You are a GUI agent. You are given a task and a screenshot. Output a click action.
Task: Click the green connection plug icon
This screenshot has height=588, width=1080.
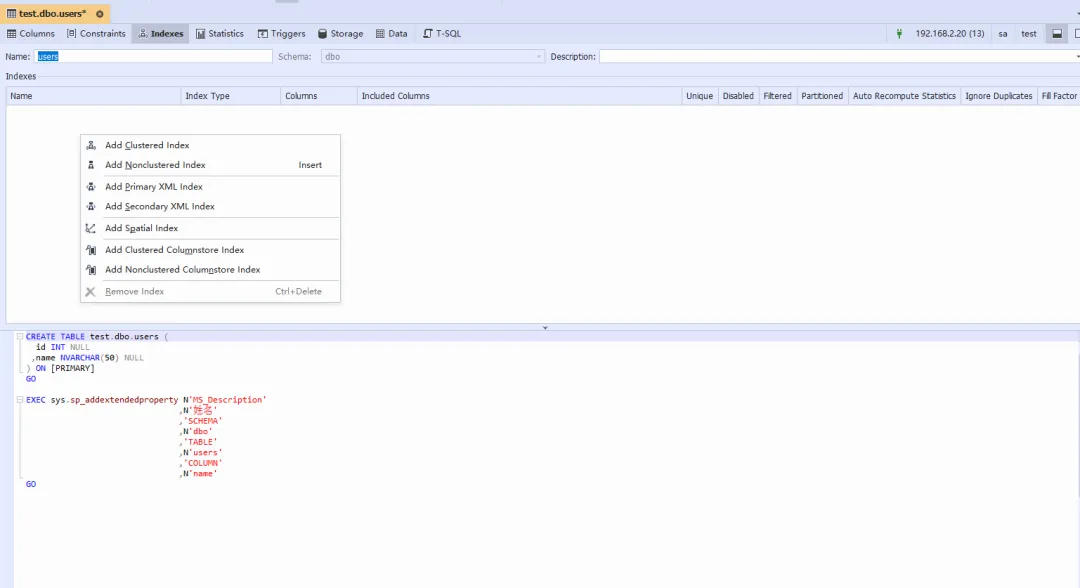pos(903,34)
